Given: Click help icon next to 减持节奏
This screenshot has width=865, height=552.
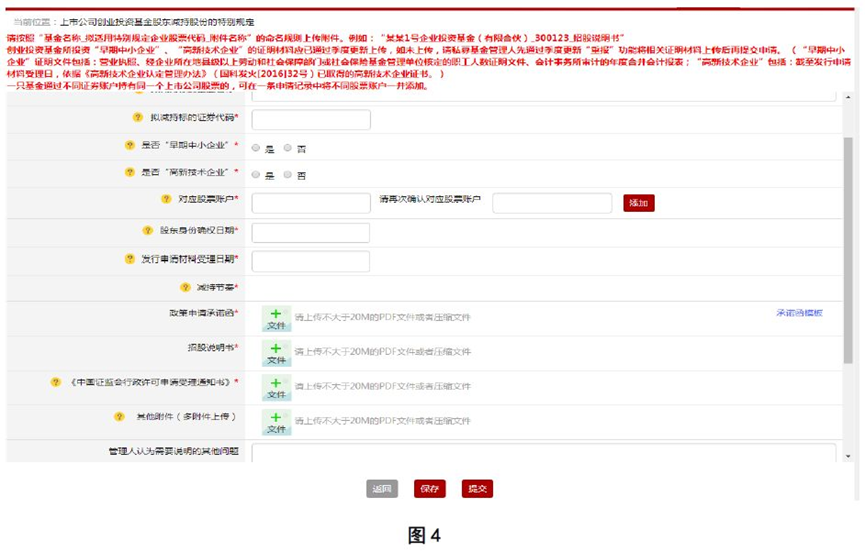Looking at the screenshot, I should tap(185, 288).
